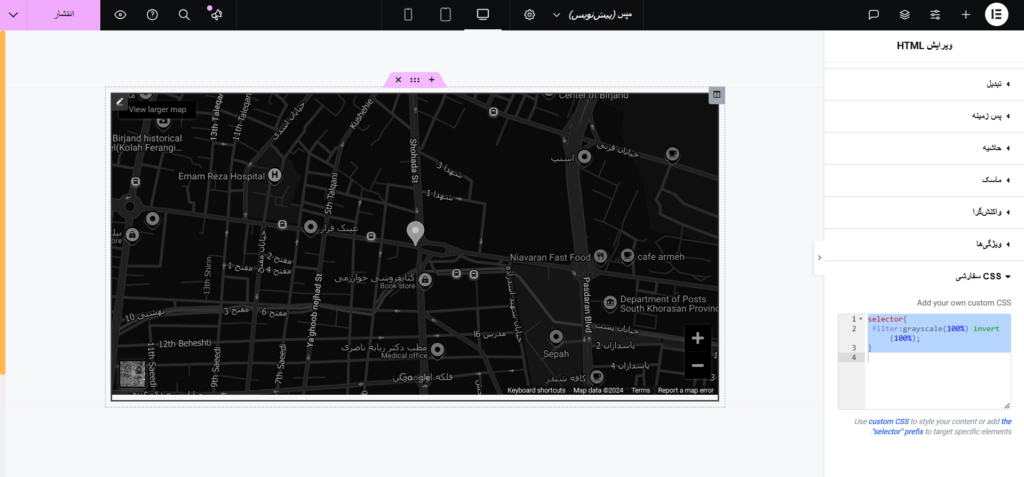
Task: Open publish options dropdown arrow
Action: coord(13,15)
